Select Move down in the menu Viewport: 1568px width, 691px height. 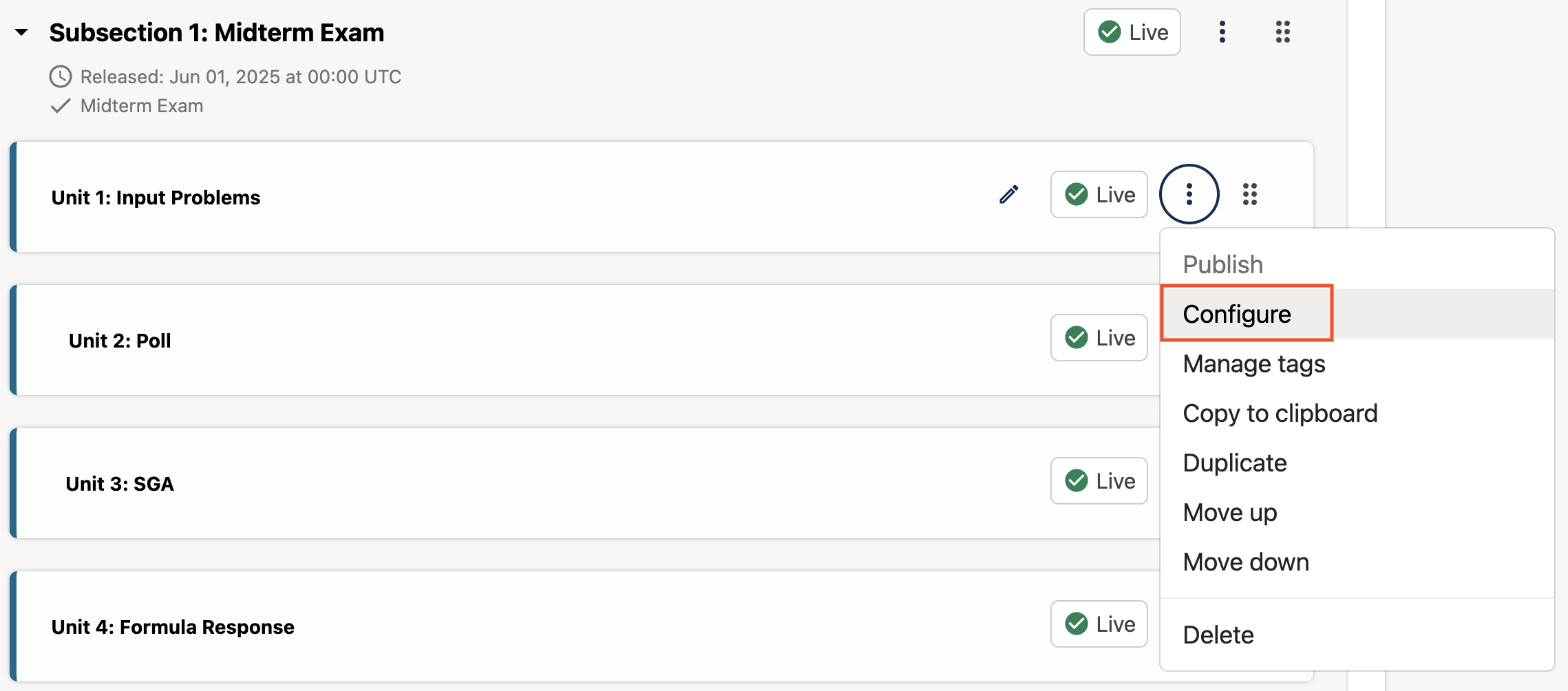tap(1245, 562)
